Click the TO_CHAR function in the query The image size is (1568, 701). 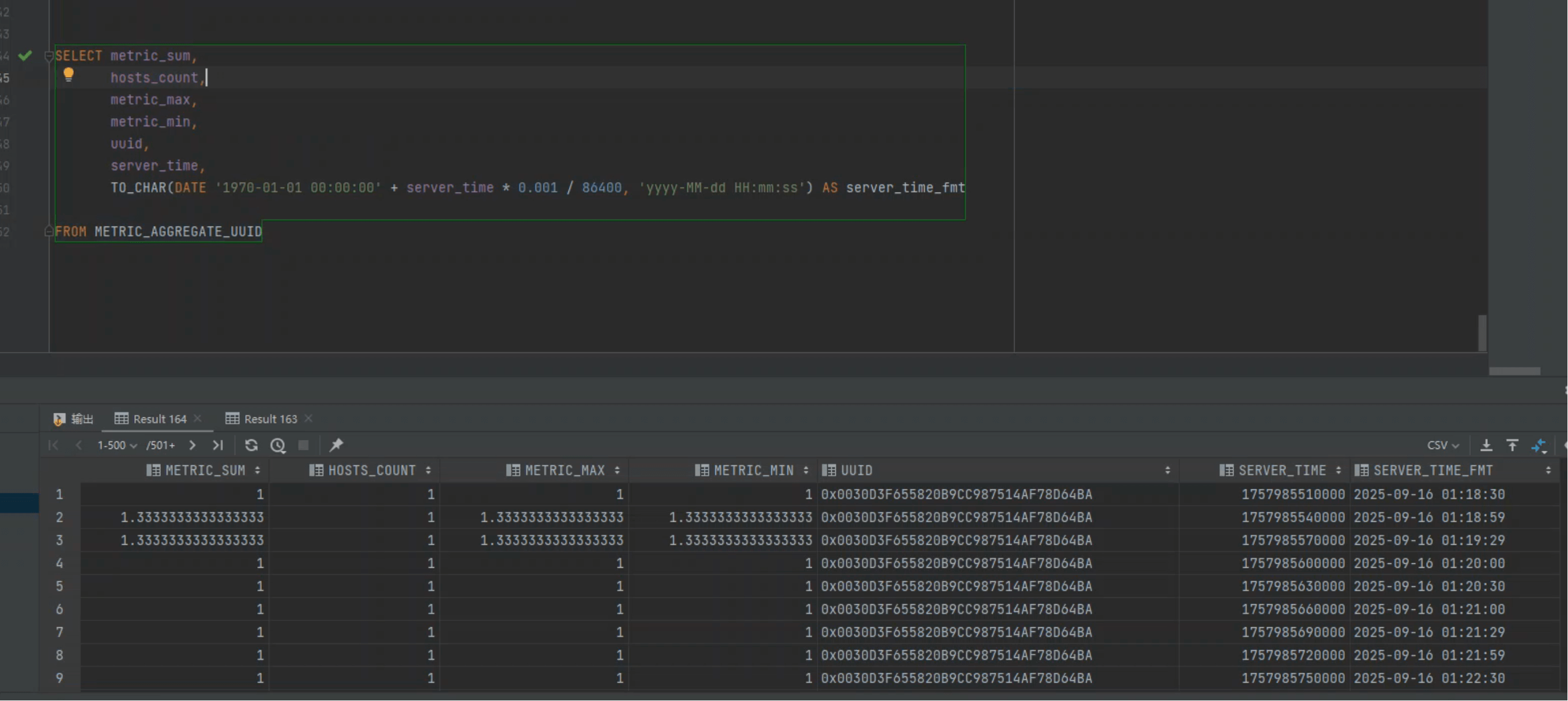click(138, 188)
